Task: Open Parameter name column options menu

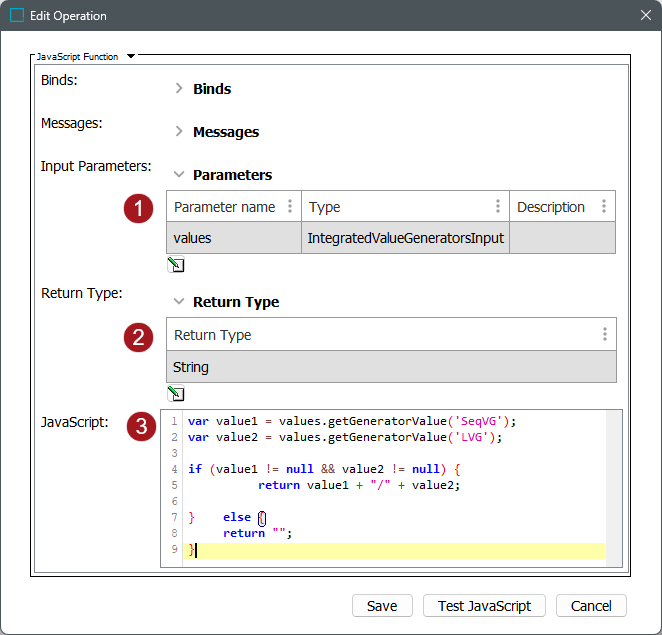Action: point(290,207)
